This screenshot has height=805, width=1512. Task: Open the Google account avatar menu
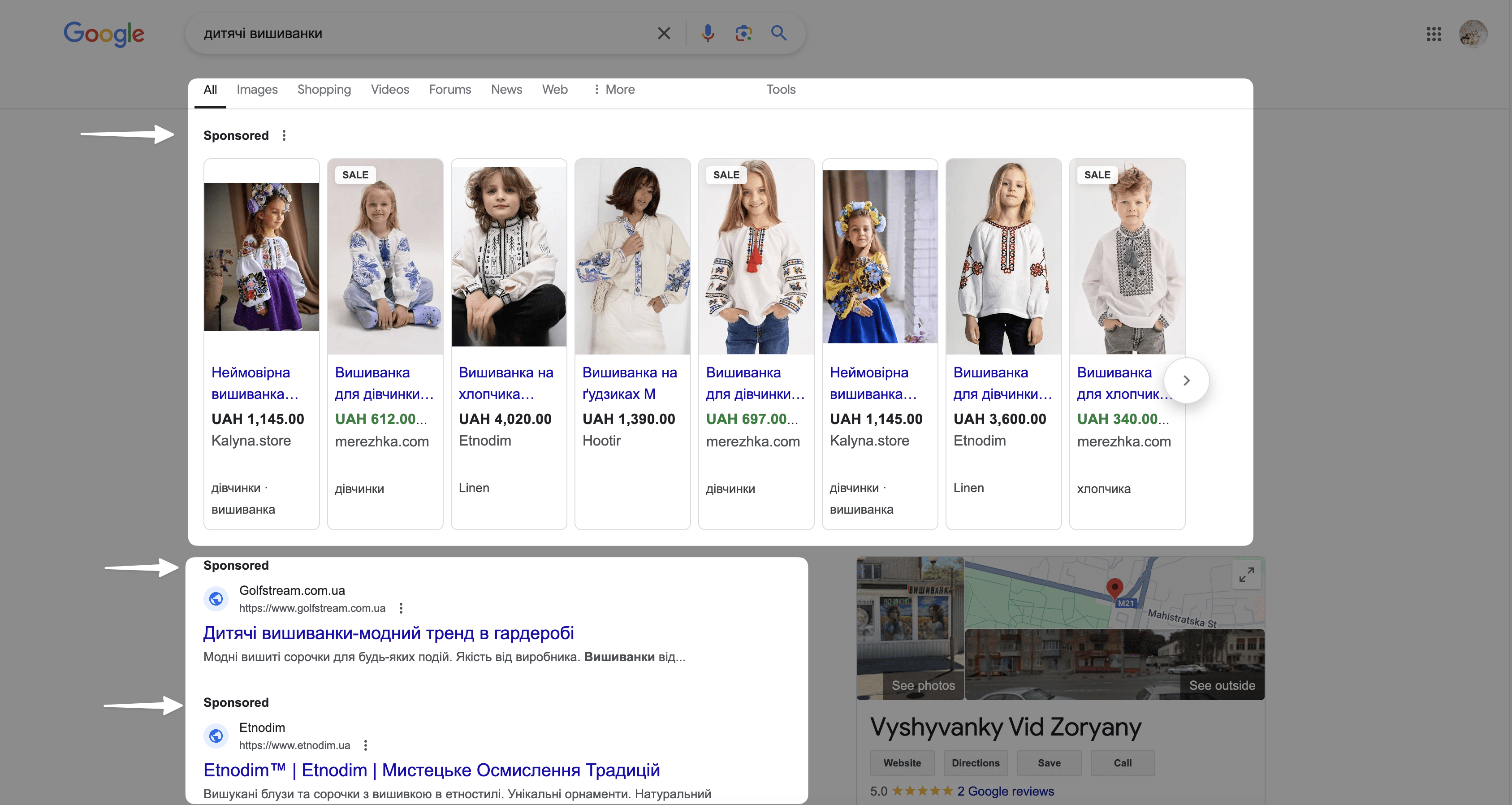(x=1473, y=34)
